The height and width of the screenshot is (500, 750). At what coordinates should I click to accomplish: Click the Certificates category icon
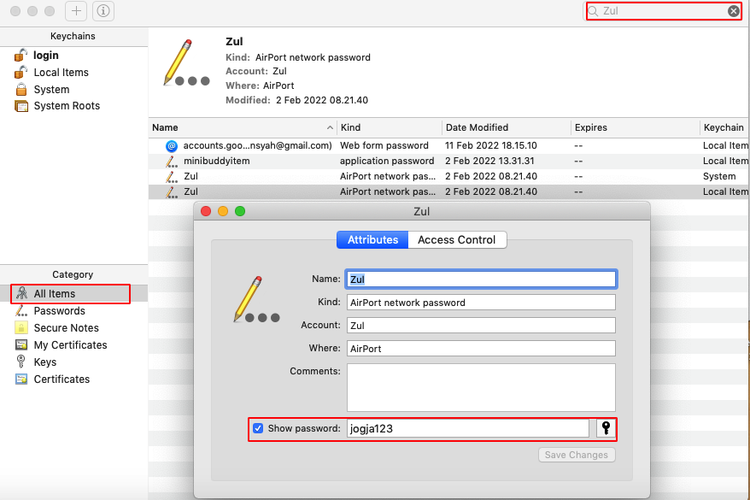(x=21, y=379)
